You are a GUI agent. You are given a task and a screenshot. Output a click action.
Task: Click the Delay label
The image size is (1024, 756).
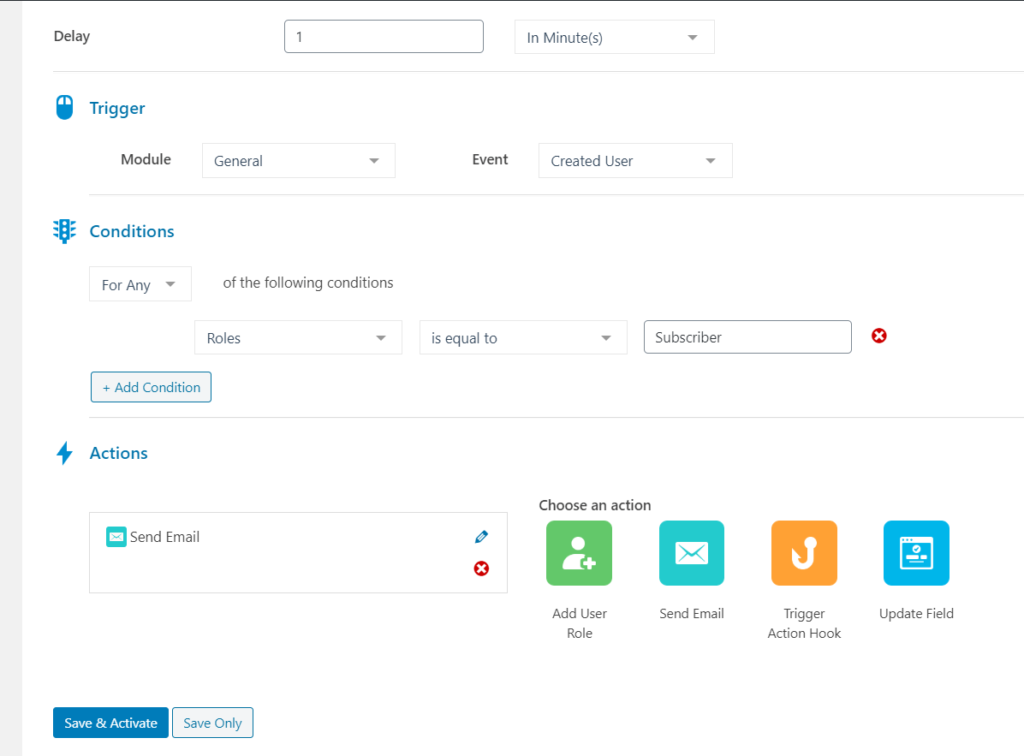click(x=72, y=36)
